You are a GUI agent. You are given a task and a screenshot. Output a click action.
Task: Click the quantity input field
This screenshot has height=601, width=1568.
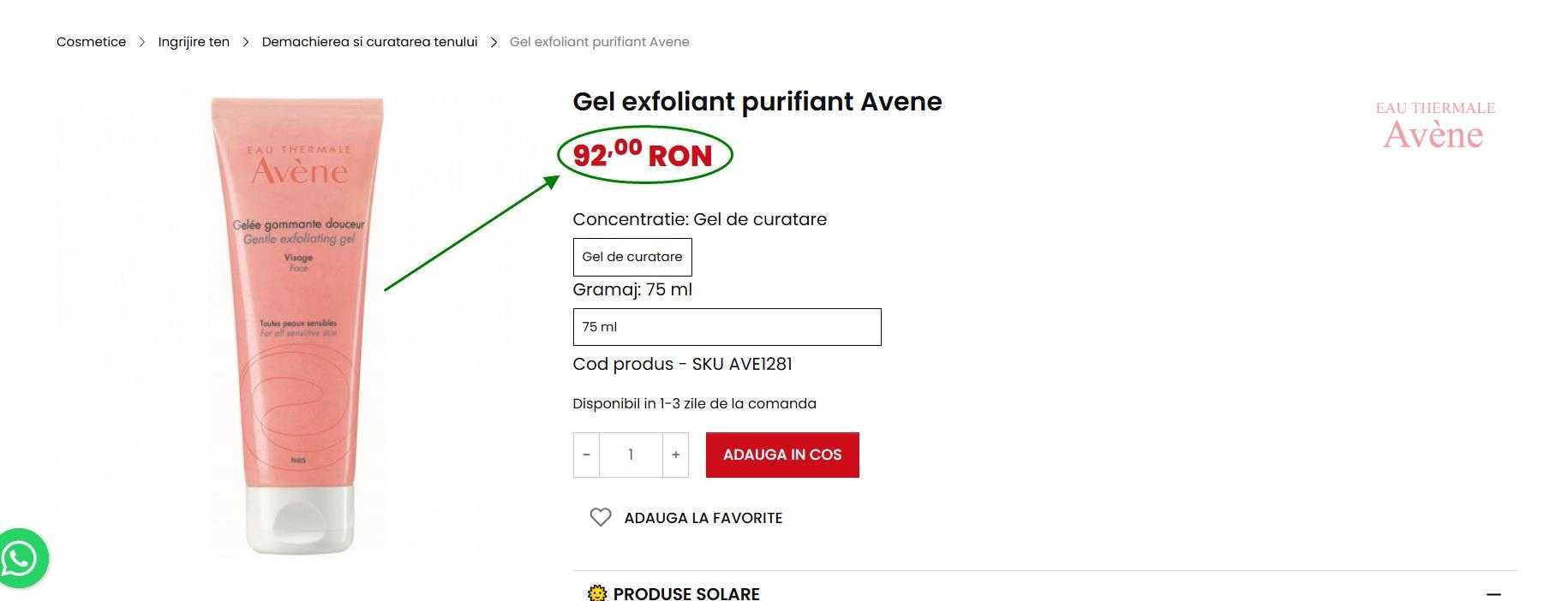(x=631, y=455)
